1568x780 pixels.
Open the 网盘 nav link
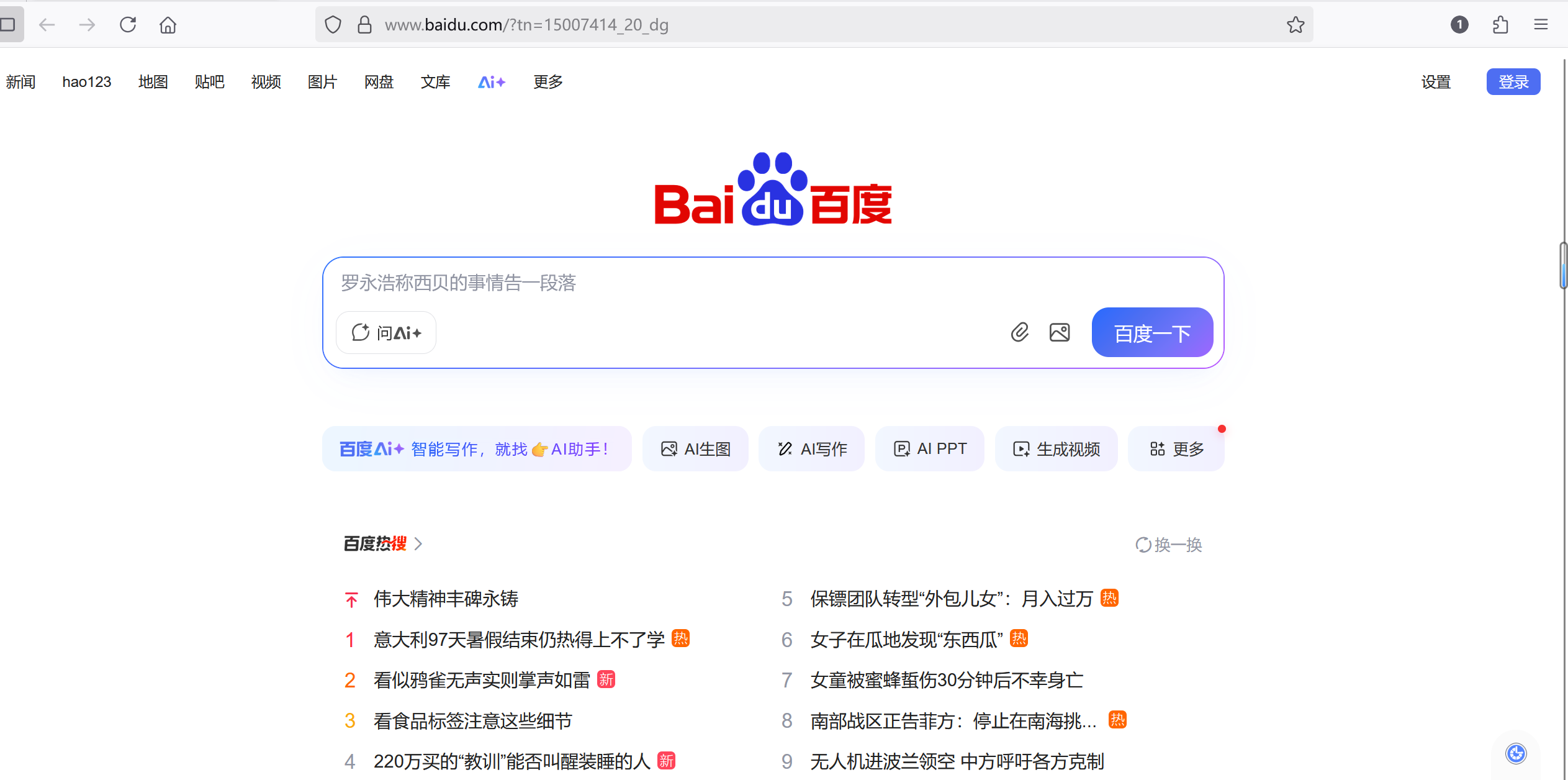(x=379, y=82)
